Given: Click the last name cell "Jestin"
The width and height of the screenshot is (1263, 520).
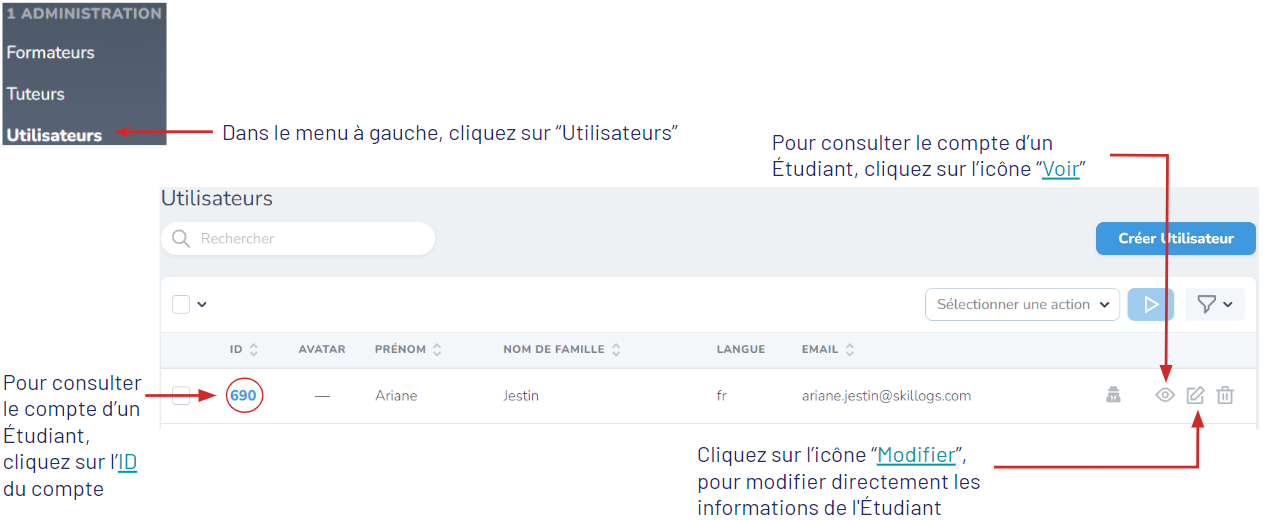Looking at the screenshot, I should pyautogui.click(x=521, y=395).
